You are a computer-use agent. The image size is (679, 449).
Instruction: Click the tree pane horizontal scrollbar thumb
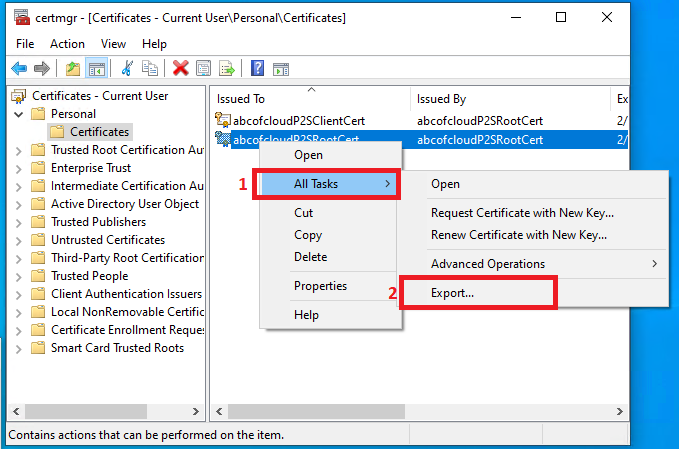[x=86, y=411]
